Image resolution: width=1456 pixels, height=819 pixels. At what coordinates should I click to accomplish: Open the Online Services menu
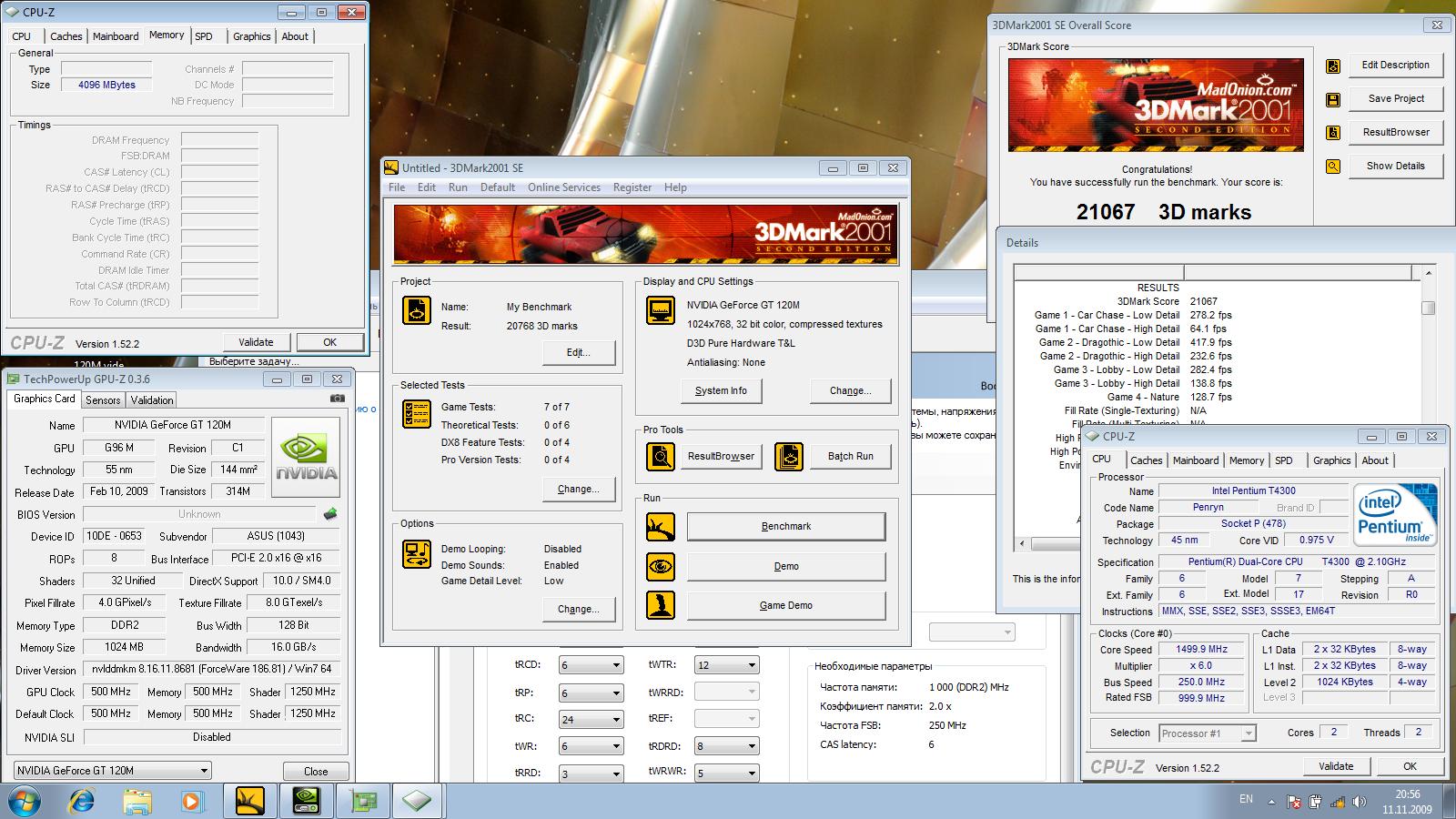point(564,187)
